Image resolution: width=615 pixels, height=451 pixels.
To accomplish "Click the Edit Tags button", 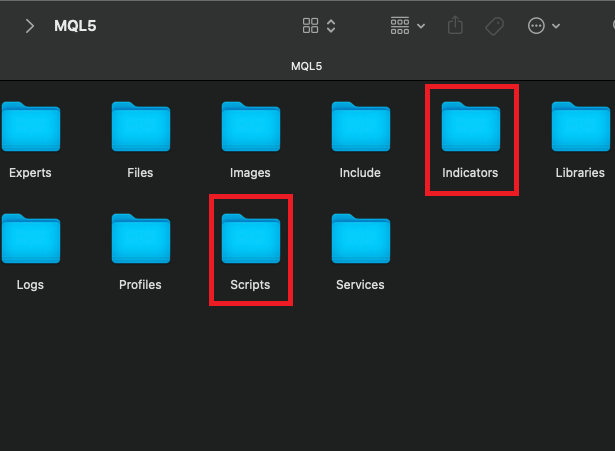I will tap(494, 26).
